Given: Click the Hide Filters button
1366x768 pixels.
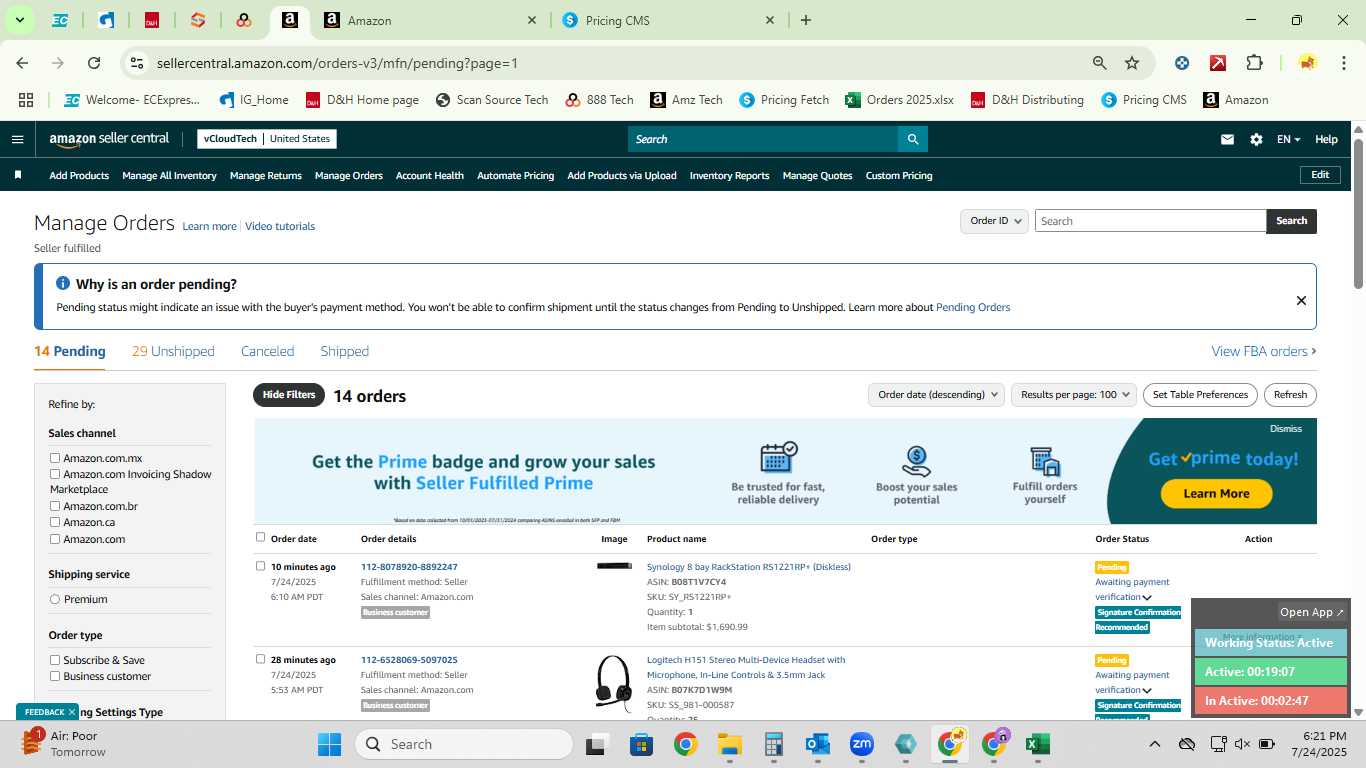Looking at the screenshot, I should pos(289,395).
